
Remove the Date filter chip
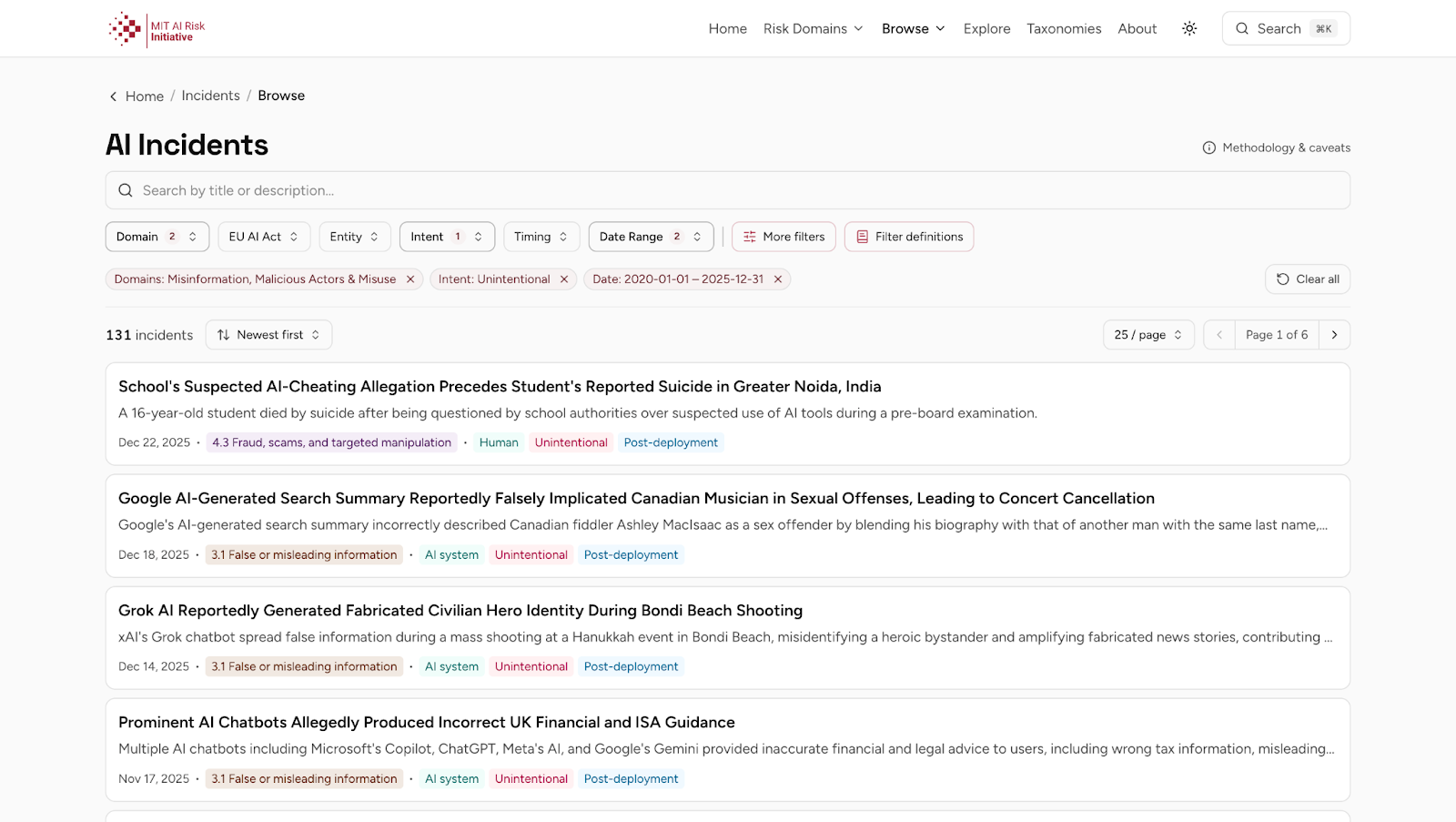click(x=778, y=279)
